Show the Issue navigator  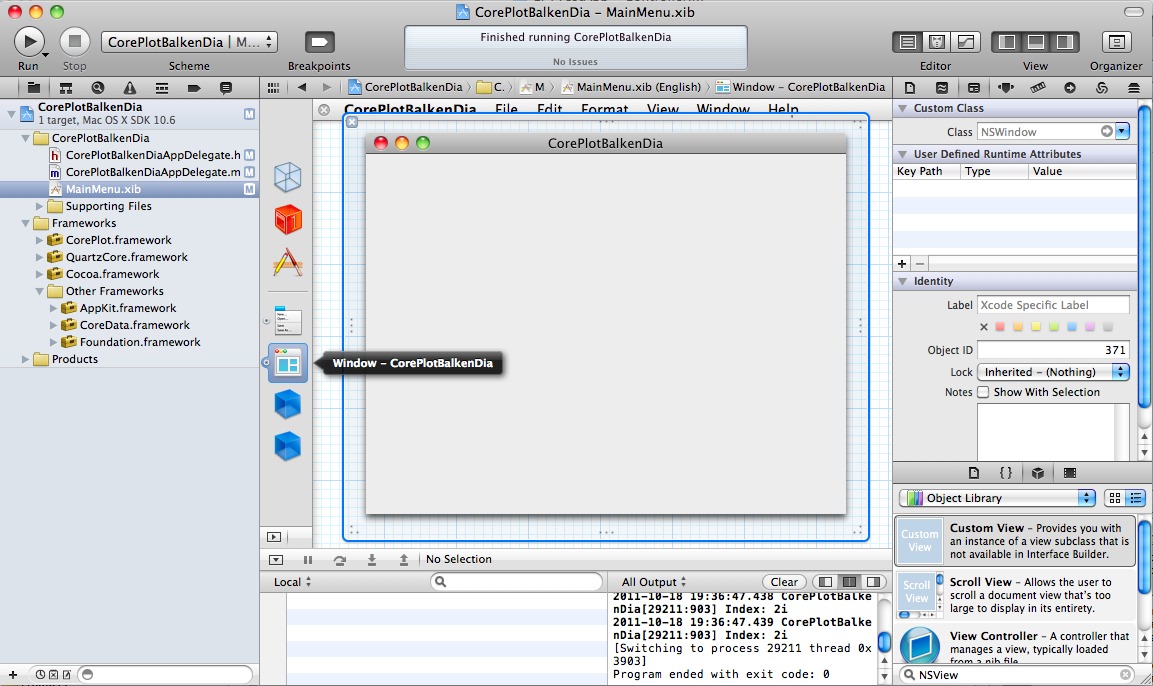[130, 88]
